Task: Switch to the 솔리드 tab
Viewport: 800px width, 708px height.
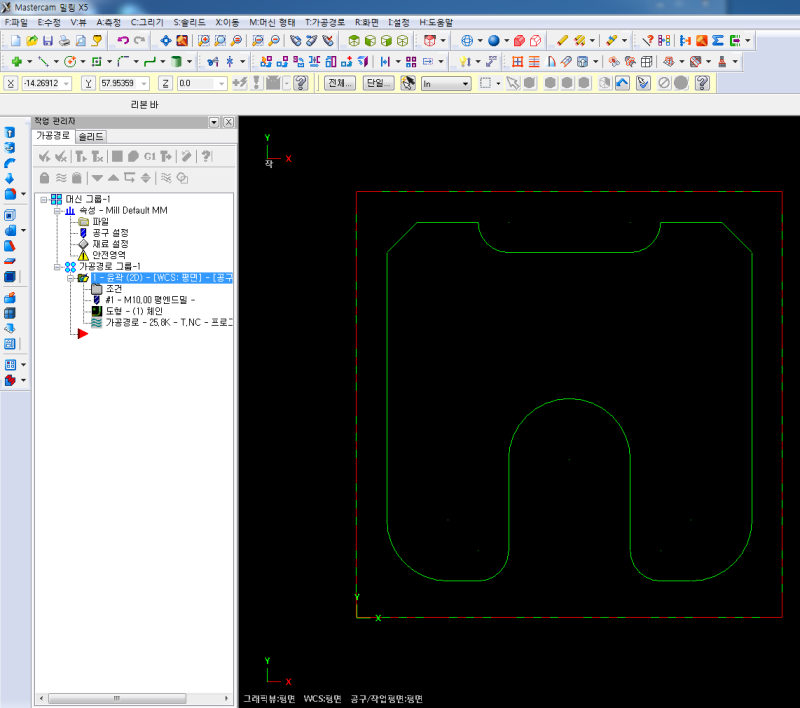Action: (x=91, y=136)
